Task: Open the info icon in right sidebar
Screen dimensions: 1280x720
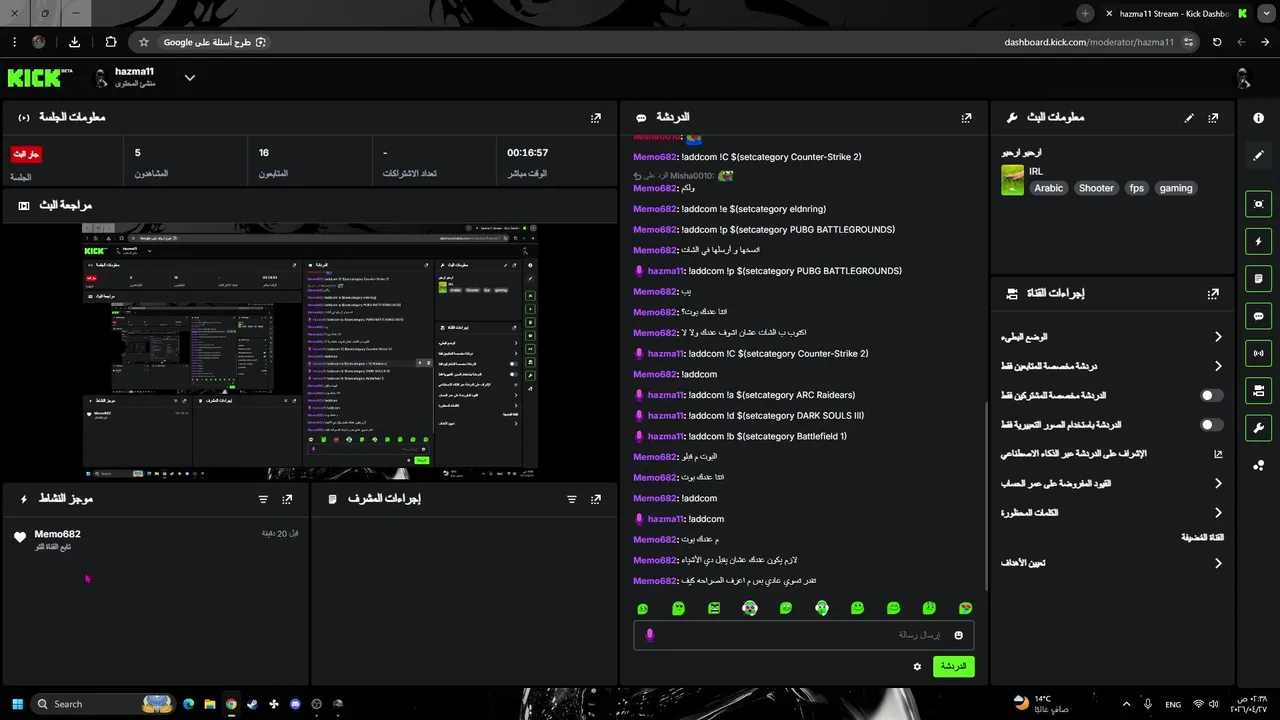Action: coord(1258,117)
